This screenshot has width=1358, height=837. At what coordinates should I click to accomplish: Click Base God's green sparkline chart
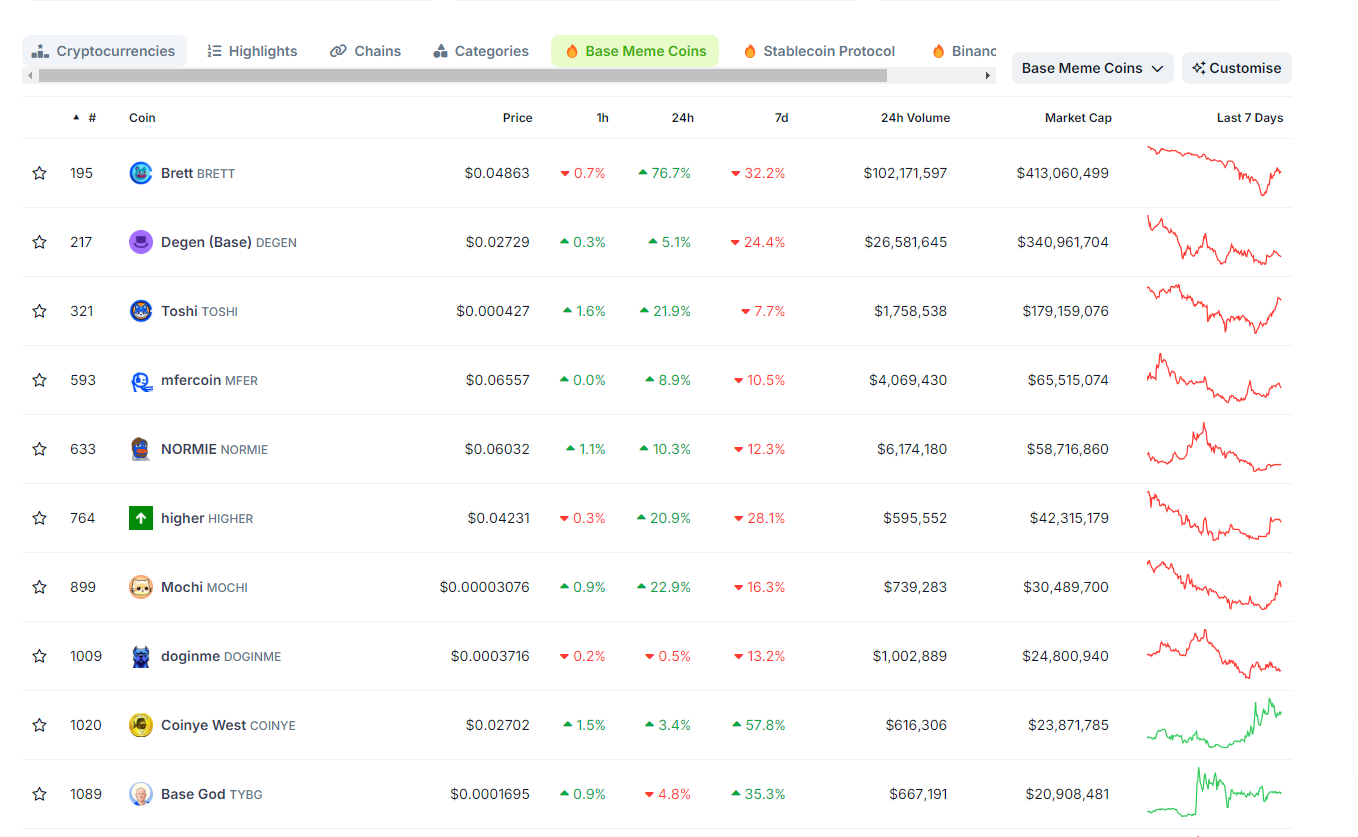point(1214,792)
